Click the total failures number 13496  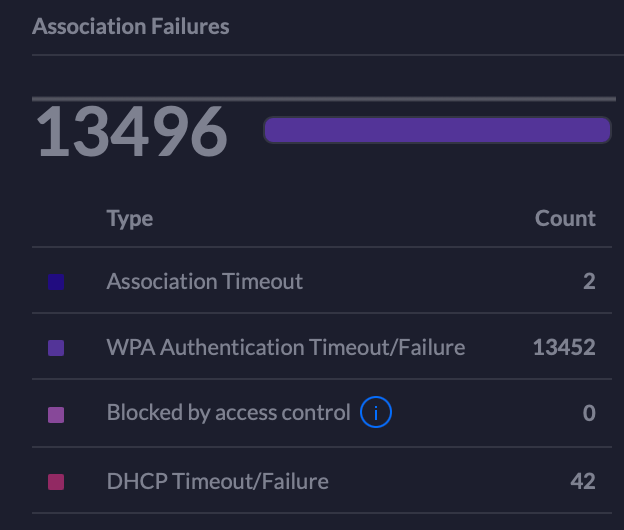[132, 132]
